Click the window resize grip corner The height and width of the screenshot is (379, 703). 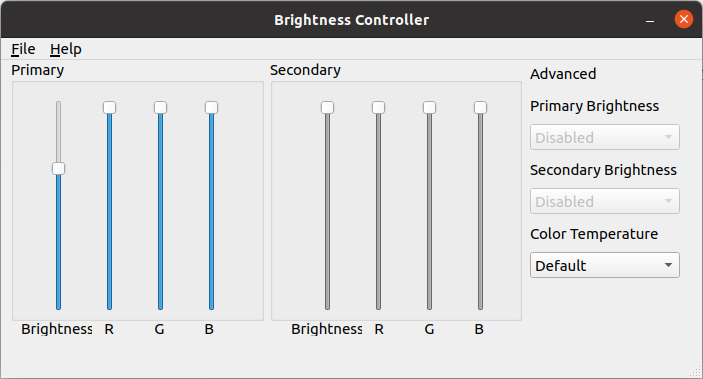pyautogui.click(x=696, y=372)
